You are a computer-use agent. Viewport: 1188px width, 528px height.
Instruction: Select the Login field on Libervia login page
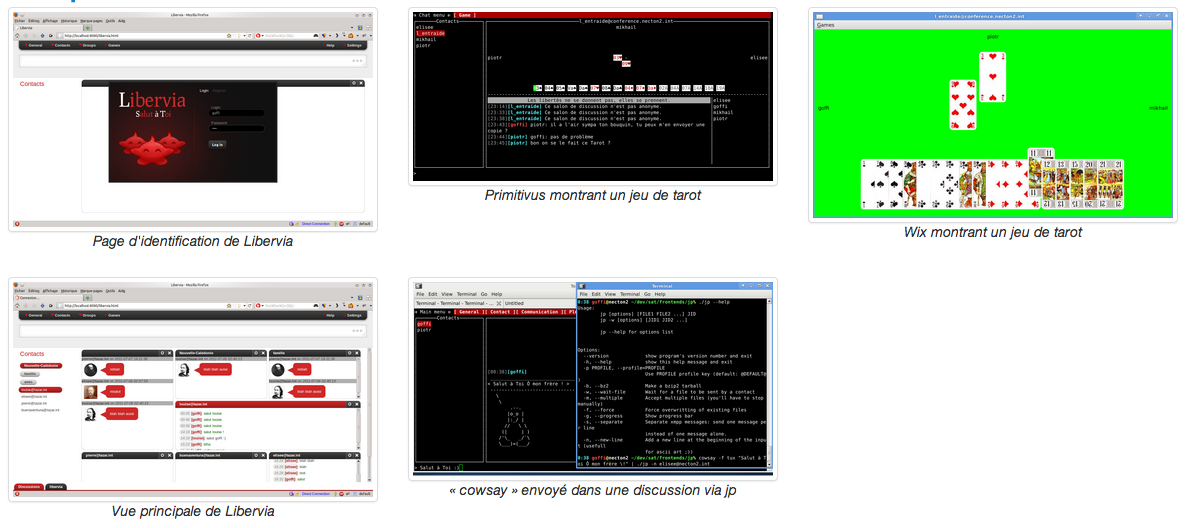point(237,113)
